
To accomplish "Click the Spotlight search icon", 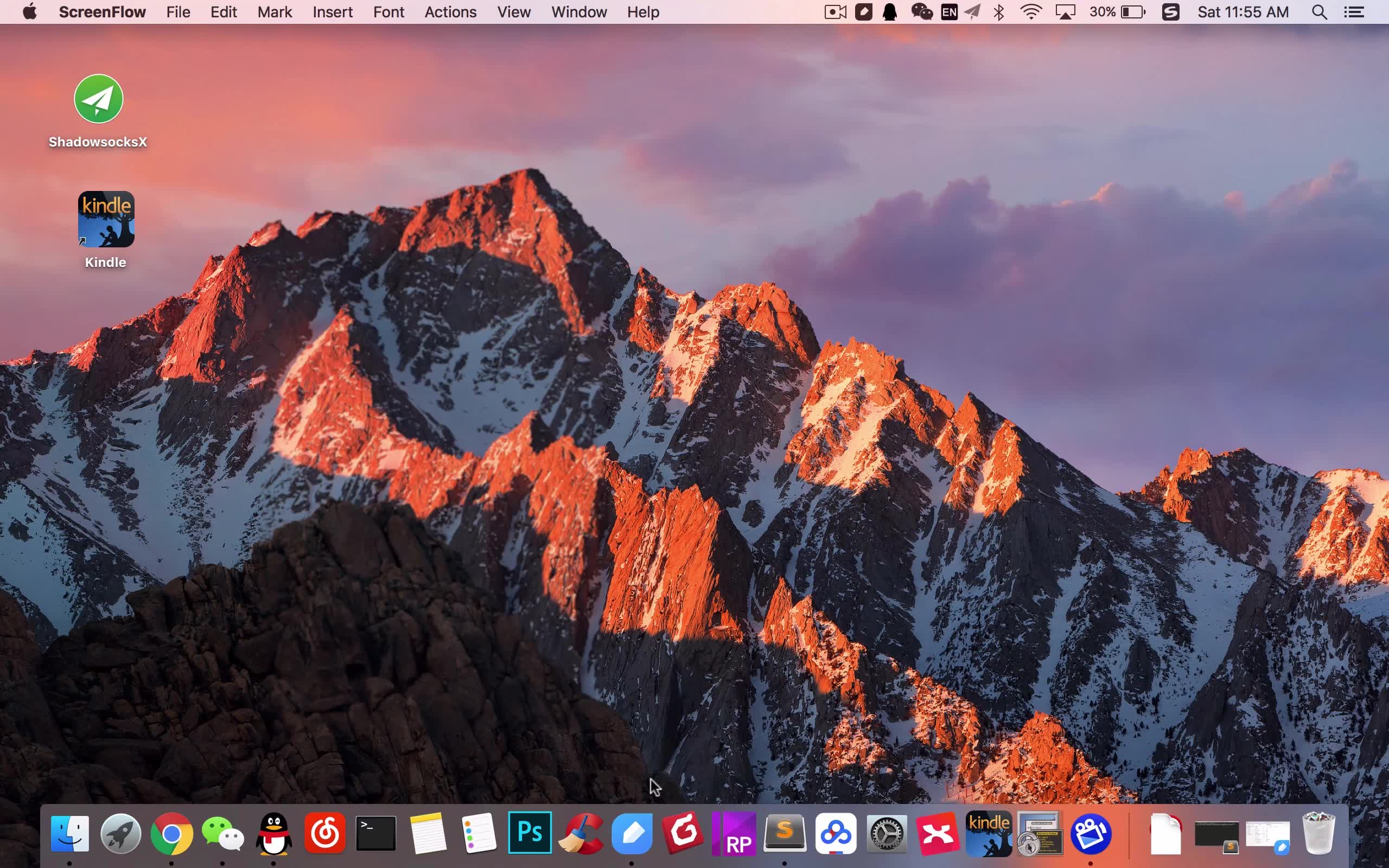I will [1319, 12].
